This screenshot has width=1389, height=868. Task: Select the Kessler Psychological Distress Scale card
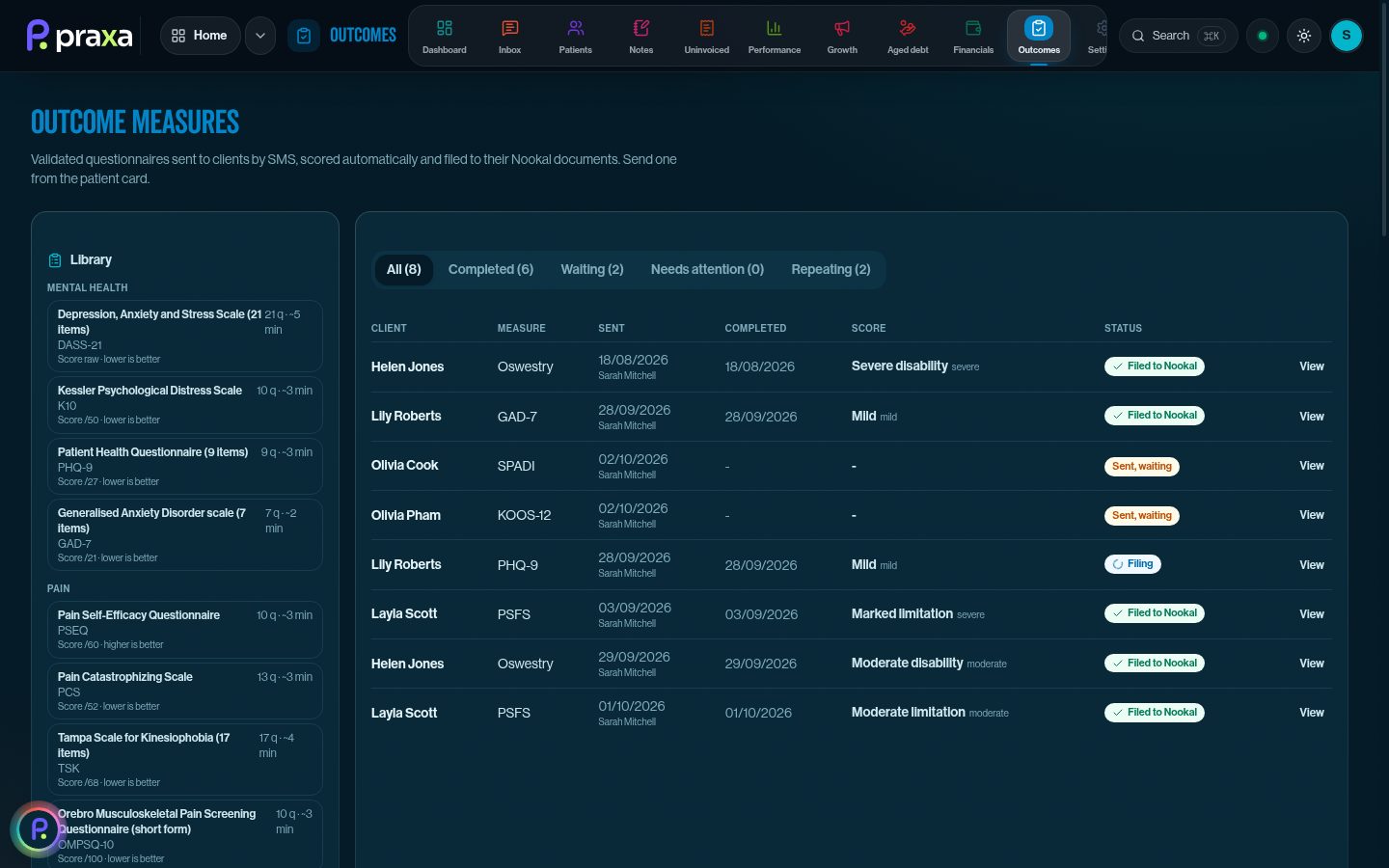(185, 405)
